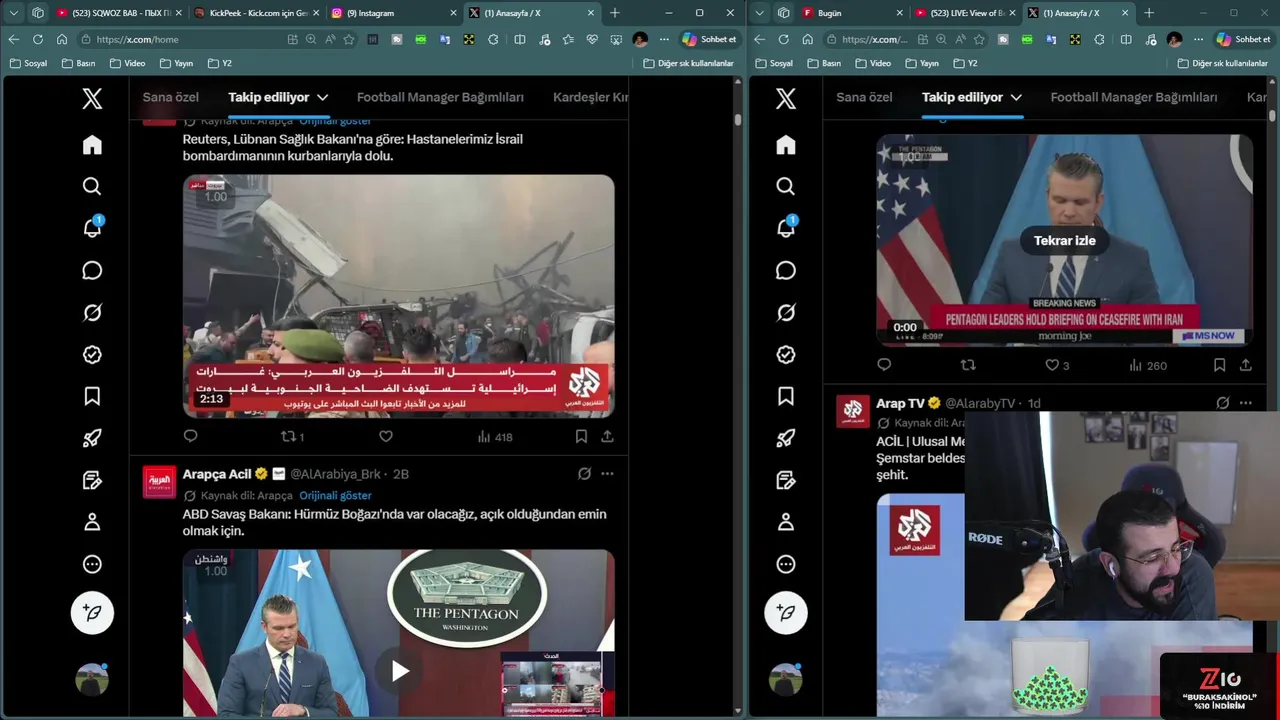
Task: Switch to Sana özel tab in left window
Action: pyautogui.click(x=170, y=97)
